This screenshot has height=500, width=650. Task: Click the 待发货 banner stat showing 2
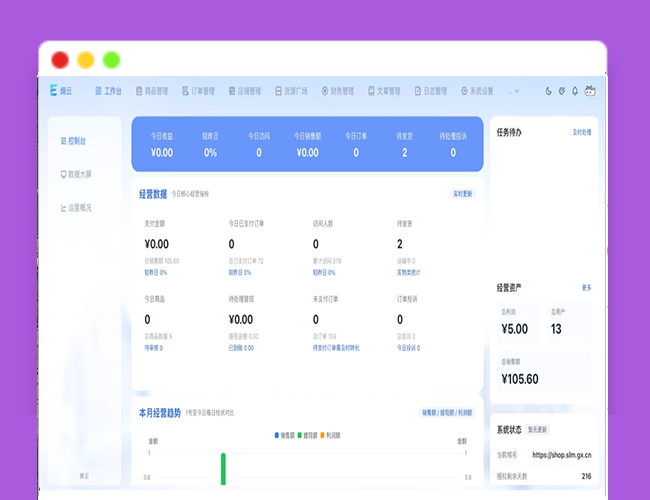(x=405, y=145)
